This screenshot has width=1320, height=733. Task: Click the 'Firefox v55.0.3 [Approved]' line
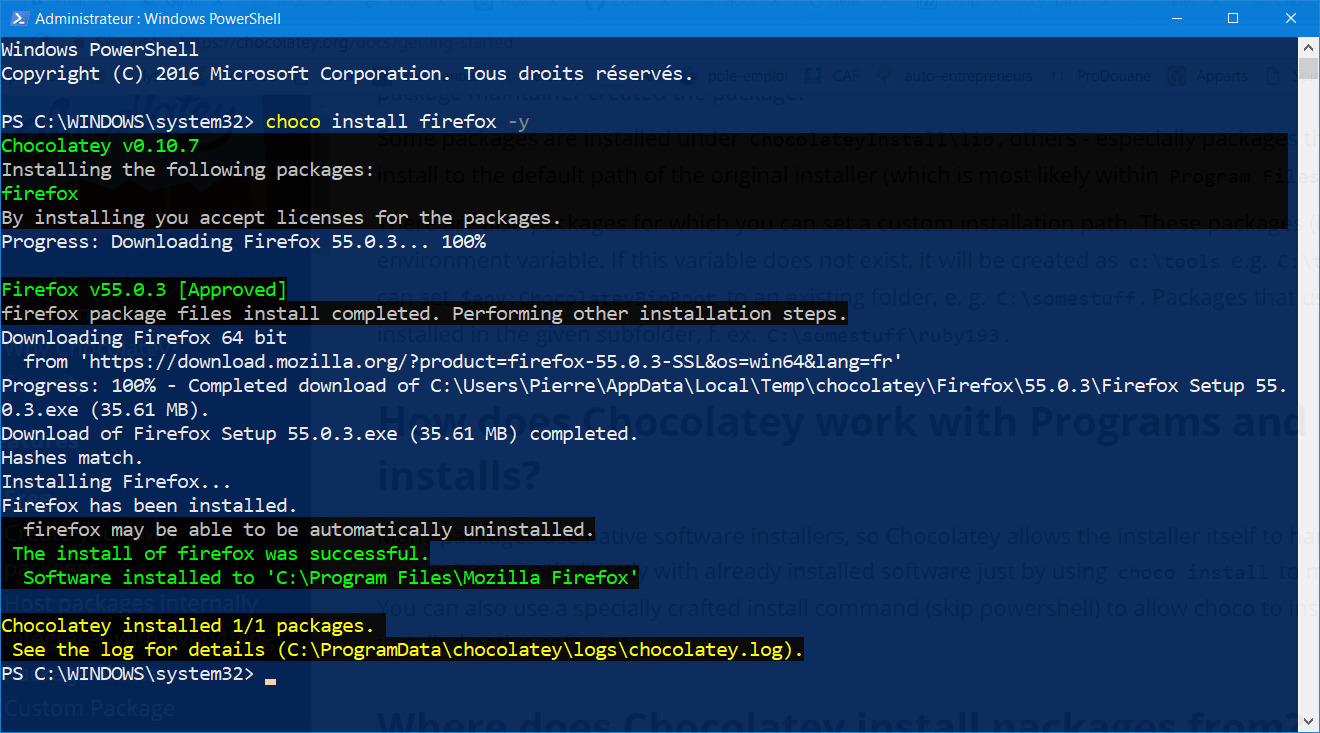[x=144, y=290]
